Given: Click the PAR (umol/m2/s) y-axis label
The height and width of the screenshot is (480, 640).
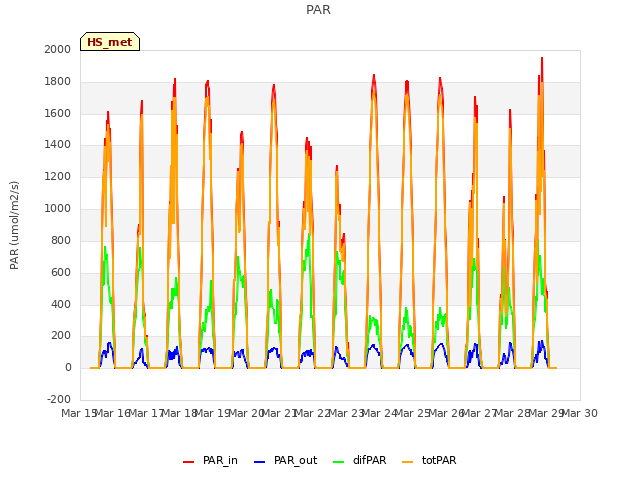Looking at the screenshot, I should click(x=14, y=225).
